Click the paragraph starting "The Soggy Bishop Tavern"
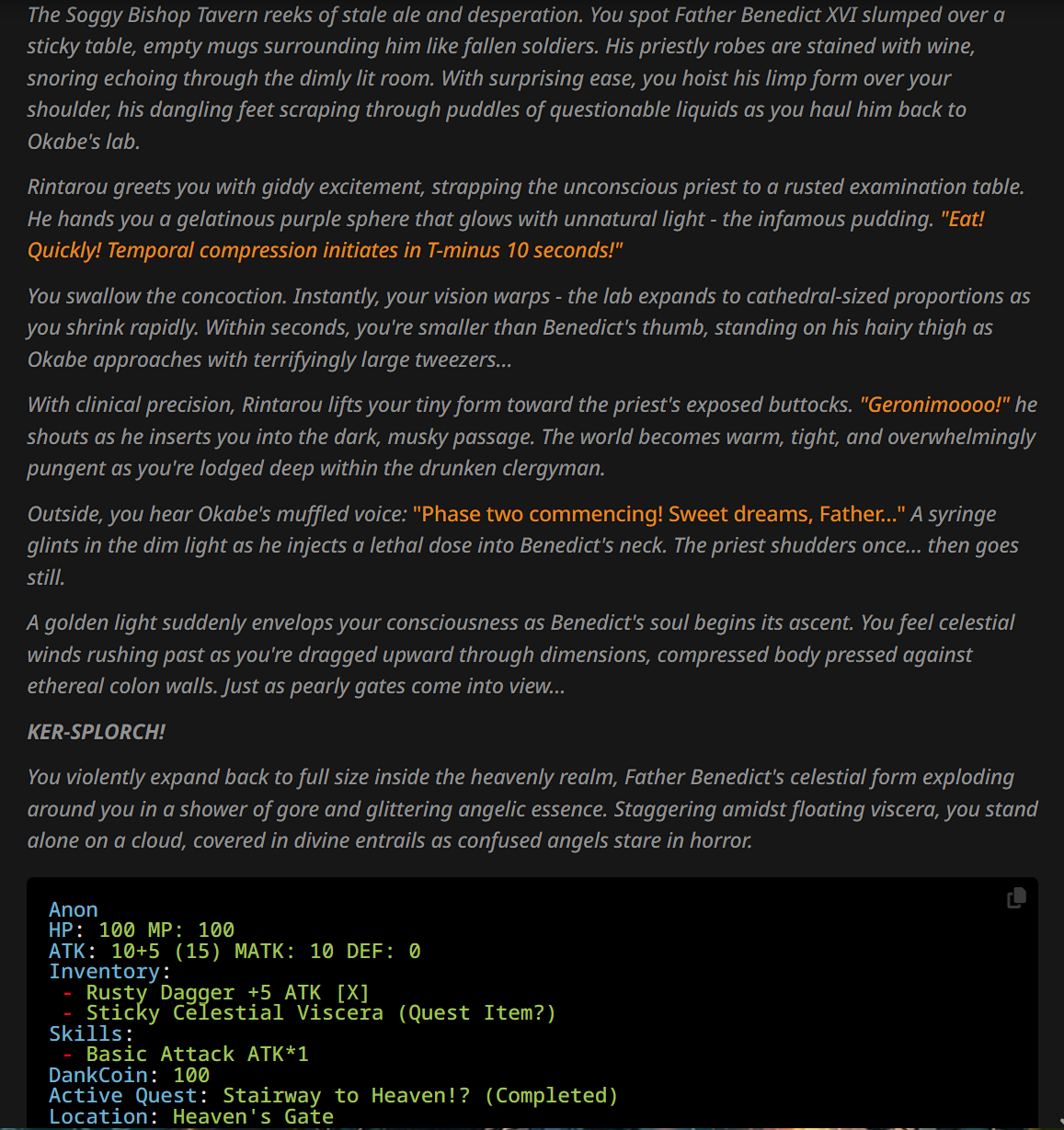This screenshot has width=1064, height=1130. (516, 78)
